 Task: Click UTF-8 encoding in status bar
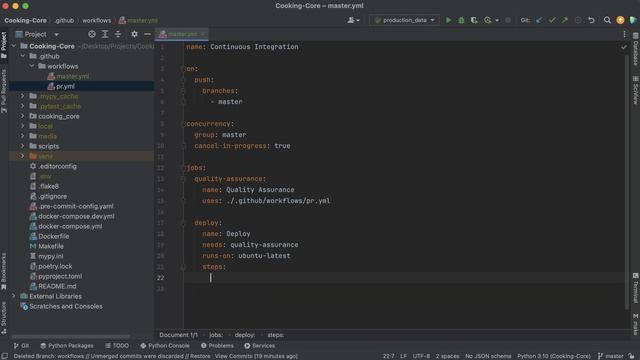tap(421, 356)
